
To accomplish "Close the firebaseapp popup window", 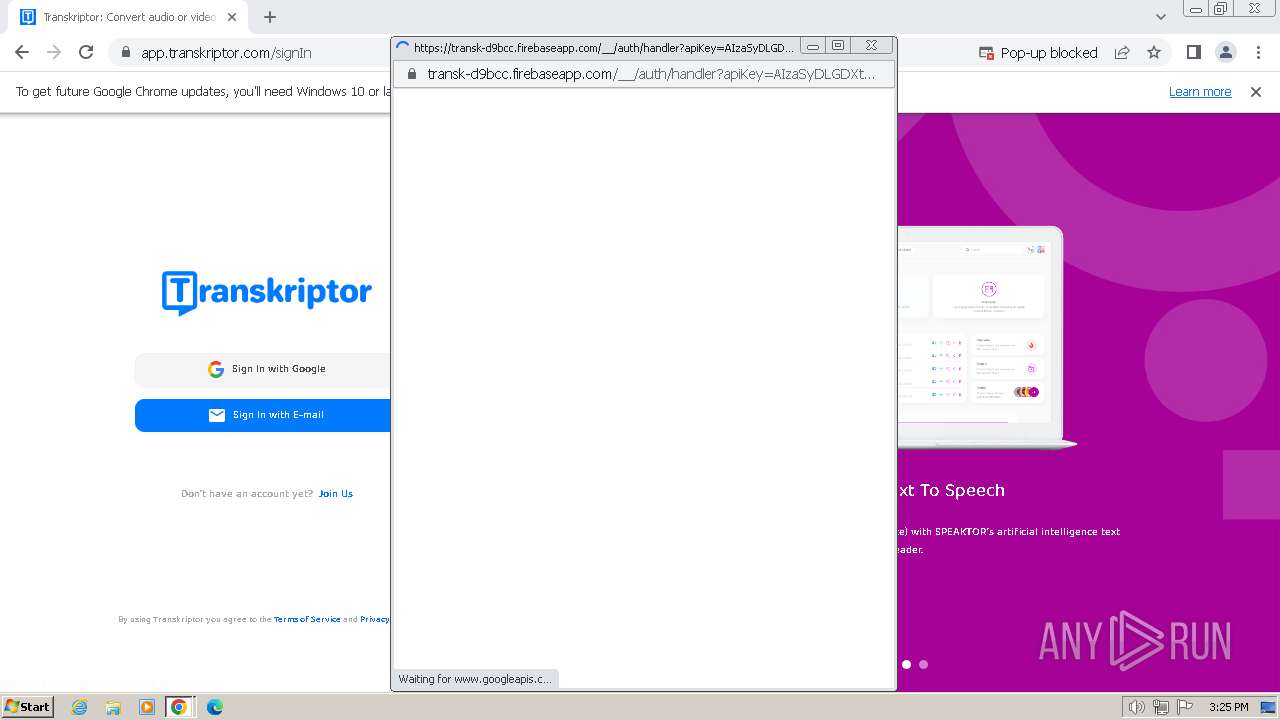I will point(872,46).
